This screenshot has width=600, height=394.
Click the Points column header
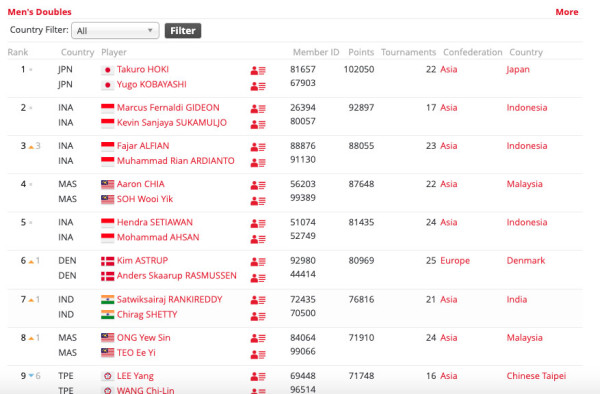click(361, 52)
